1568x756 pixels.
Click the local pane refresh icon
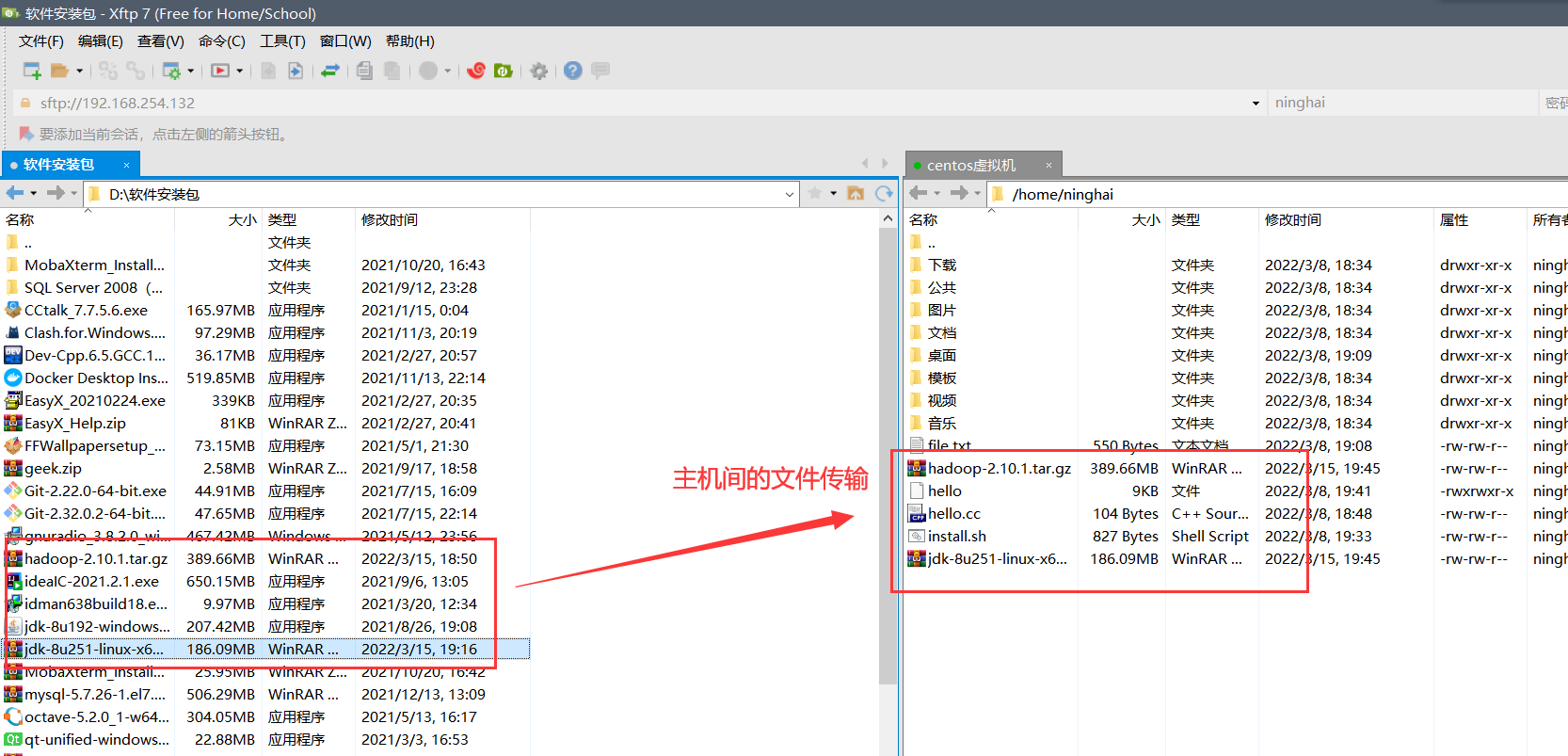pyautogui.click(x=884, y=193)
